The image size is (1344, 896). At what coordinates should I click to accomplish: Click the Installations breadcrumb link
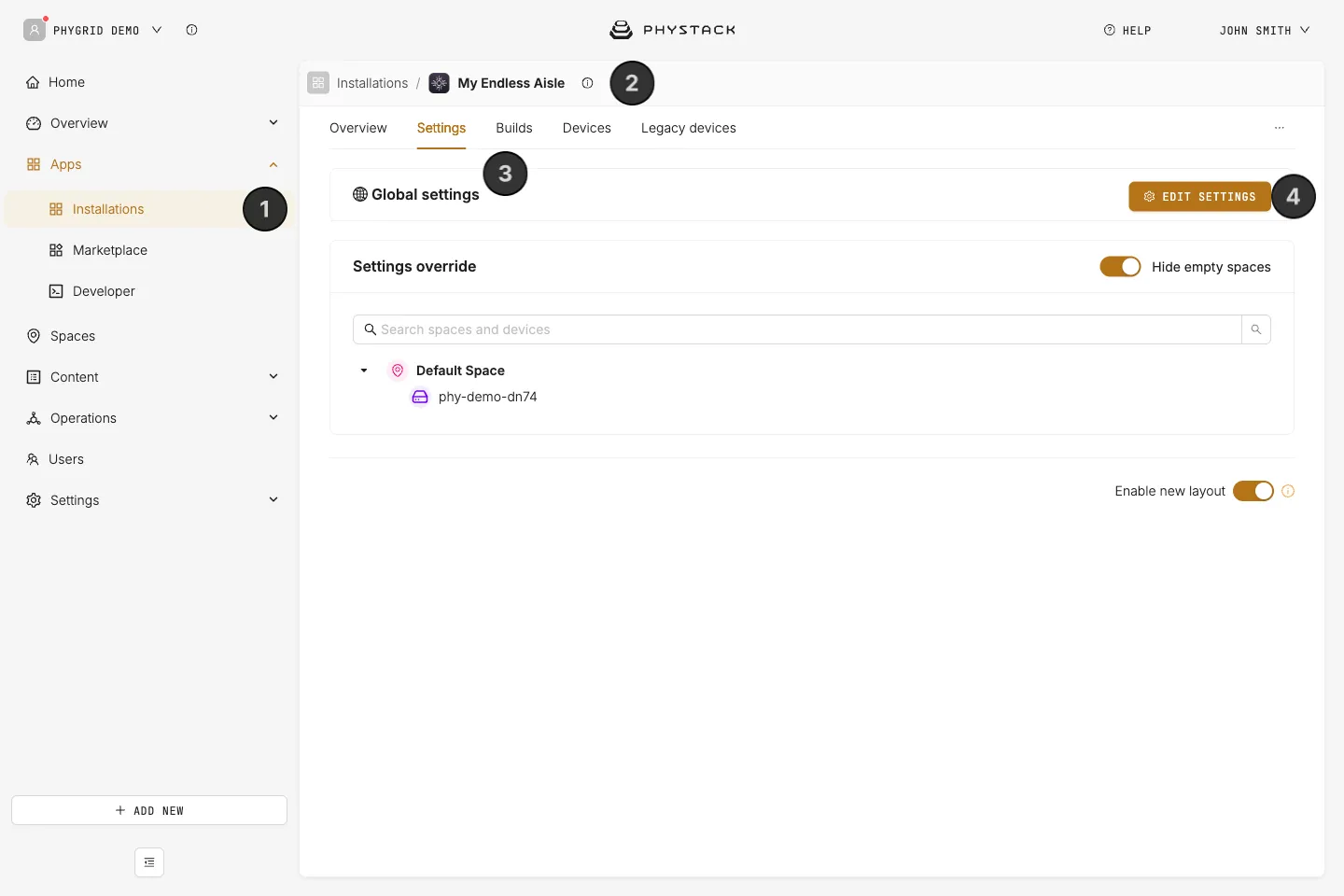pos(372,83)
